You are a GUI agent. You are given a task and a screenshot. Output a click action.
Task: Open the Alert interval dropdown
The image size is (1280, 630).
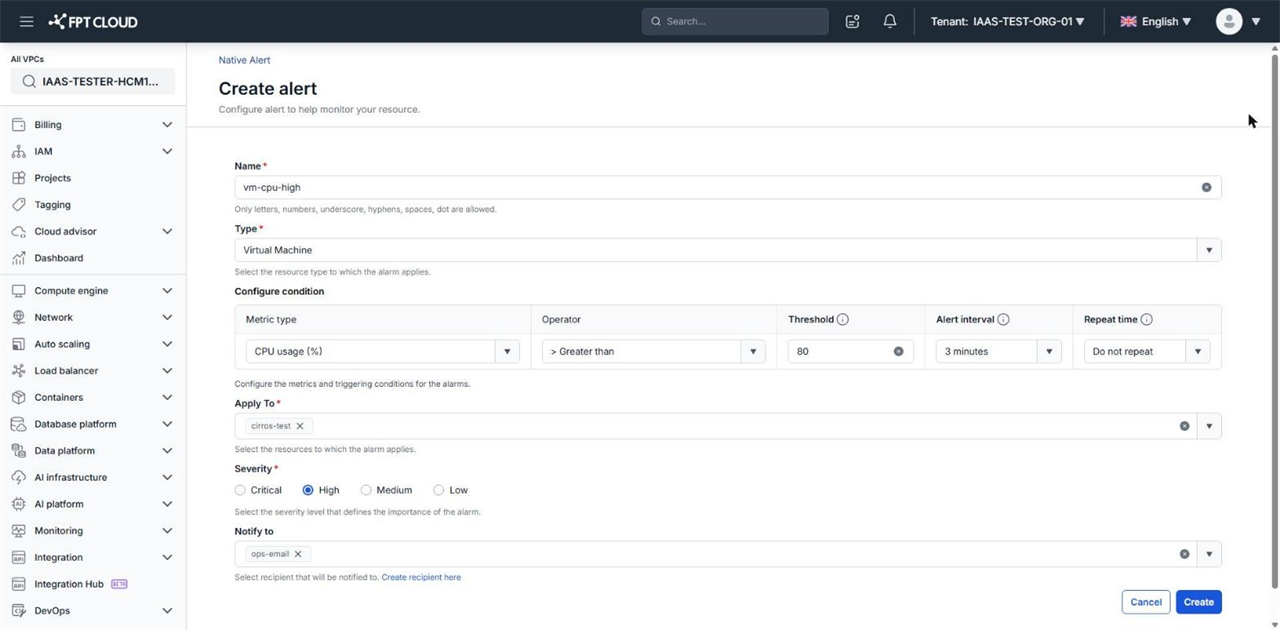click(1049, 351)
